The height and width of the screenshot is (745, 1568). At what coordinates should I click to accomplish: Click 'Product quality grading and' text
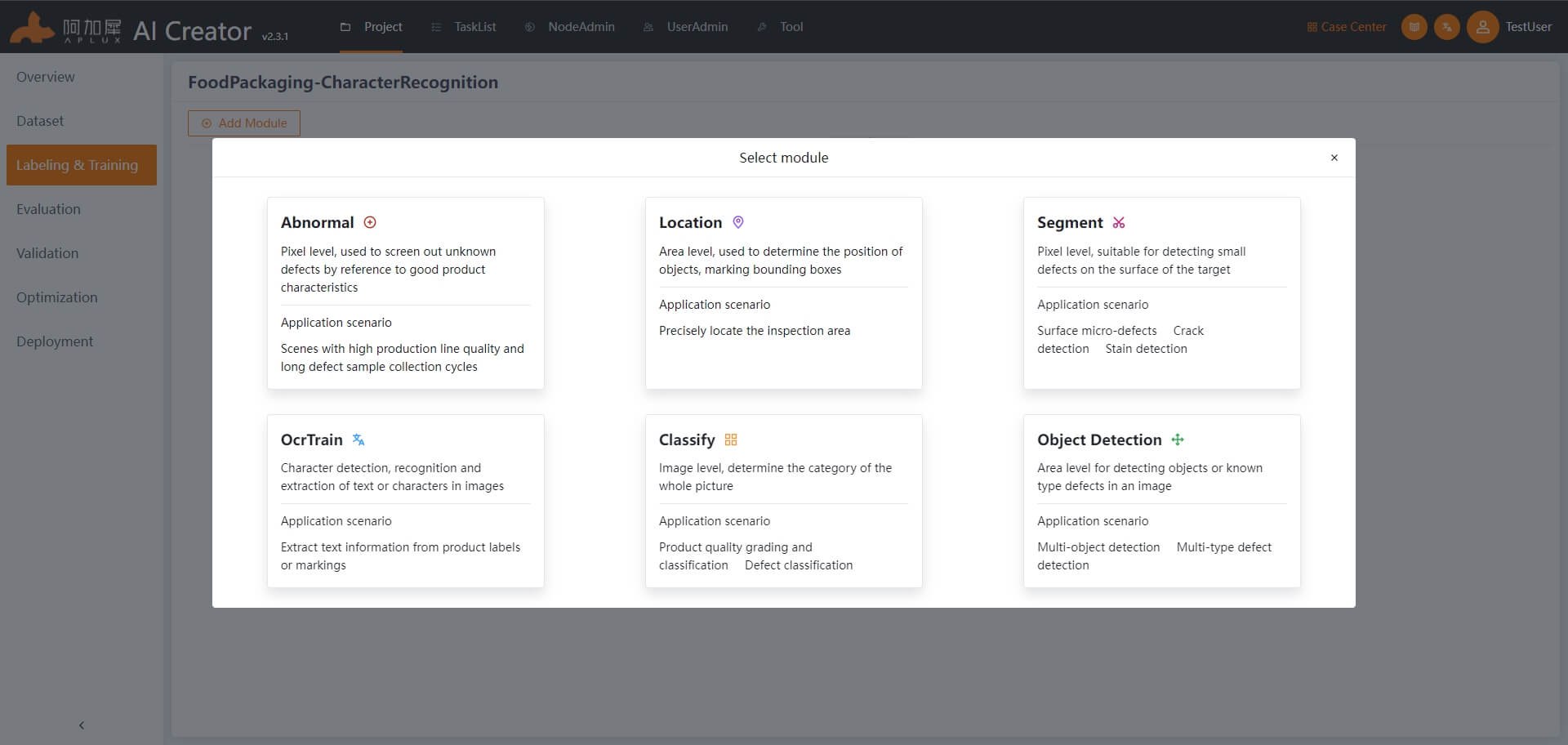pyautogui.click(x=736, y=547)
